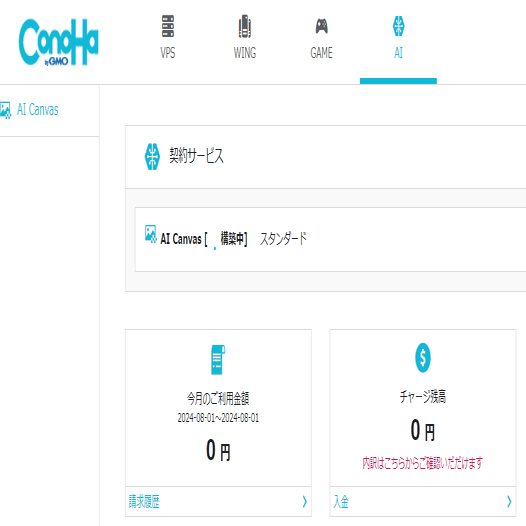Click the チャージ残高 label
Viewport: 526px width, 526px height.
point(423,397)
